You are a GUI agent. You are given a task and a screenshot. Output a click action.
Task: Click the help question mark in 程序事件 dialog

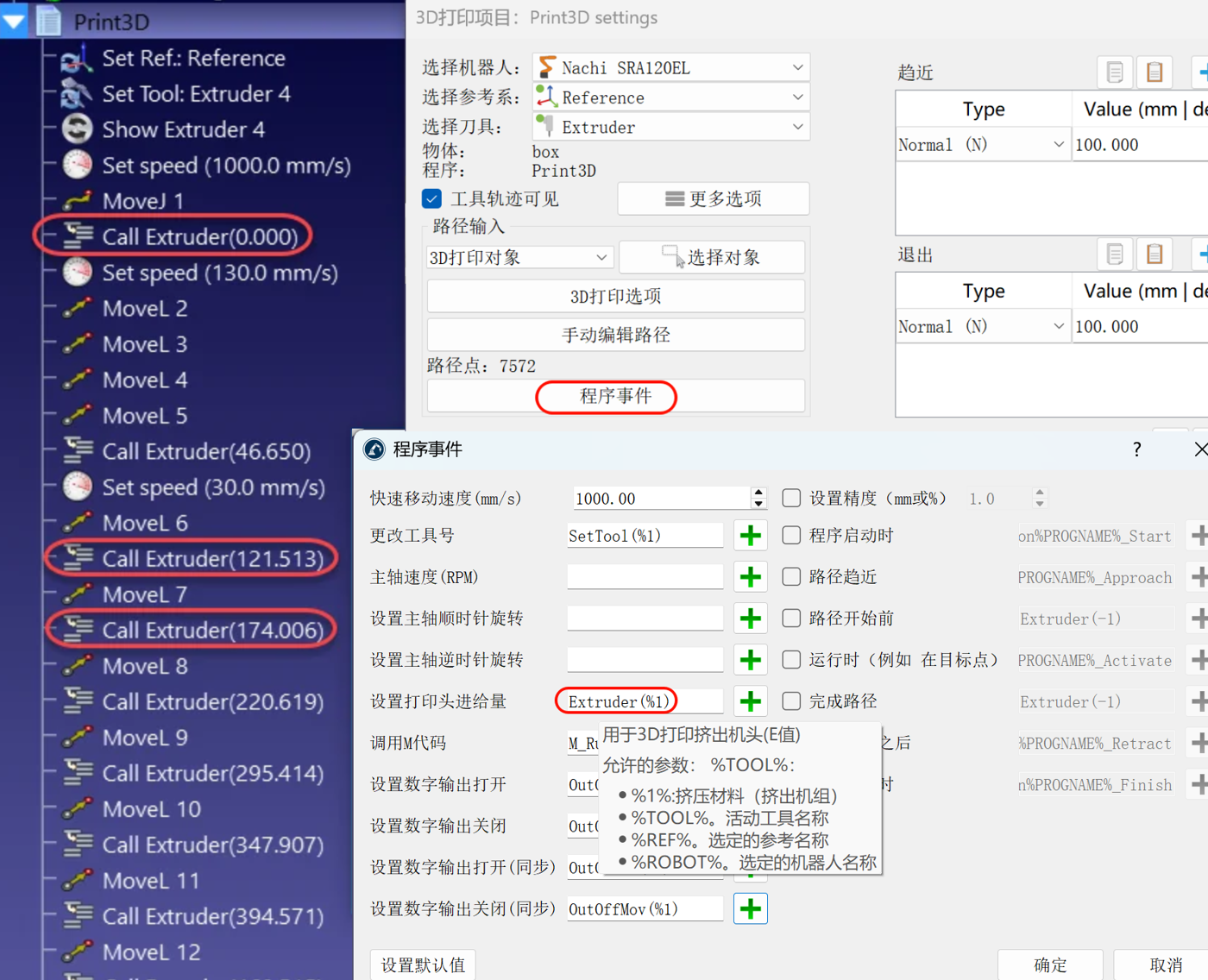(x=1136, y=449)
